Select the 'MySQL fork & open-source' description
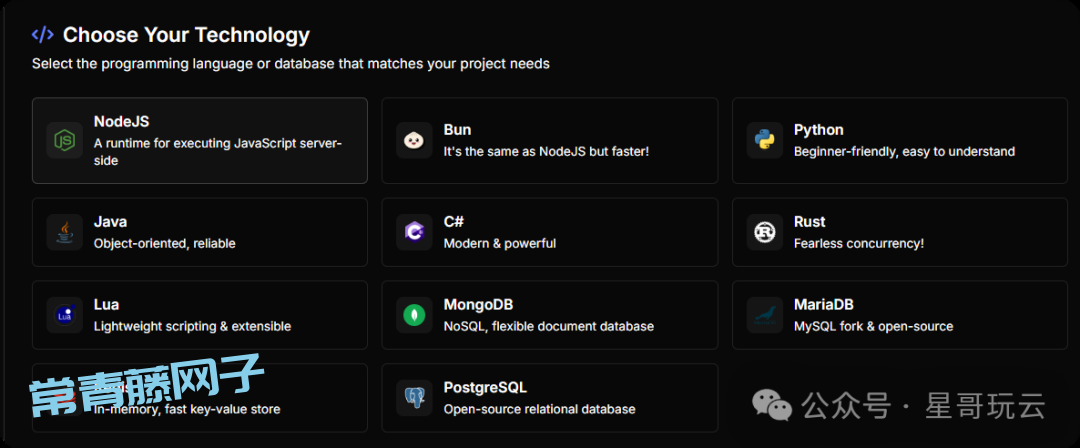1080x448 pixels. (873, 326)
